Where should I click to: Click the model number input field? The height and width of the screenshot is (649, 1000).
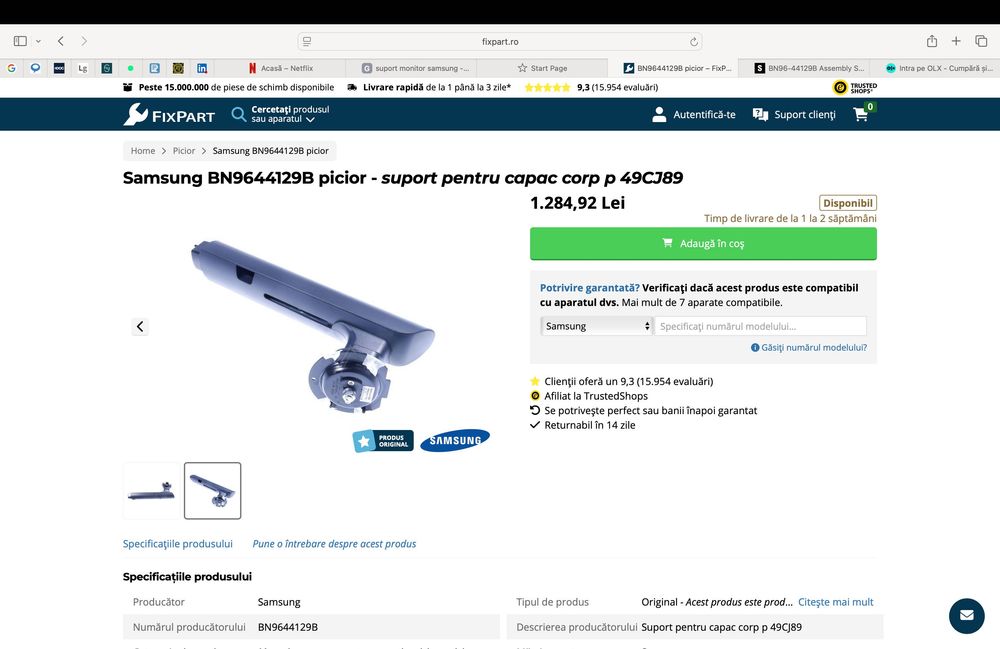pyautogui.click(x=760, y=326)
